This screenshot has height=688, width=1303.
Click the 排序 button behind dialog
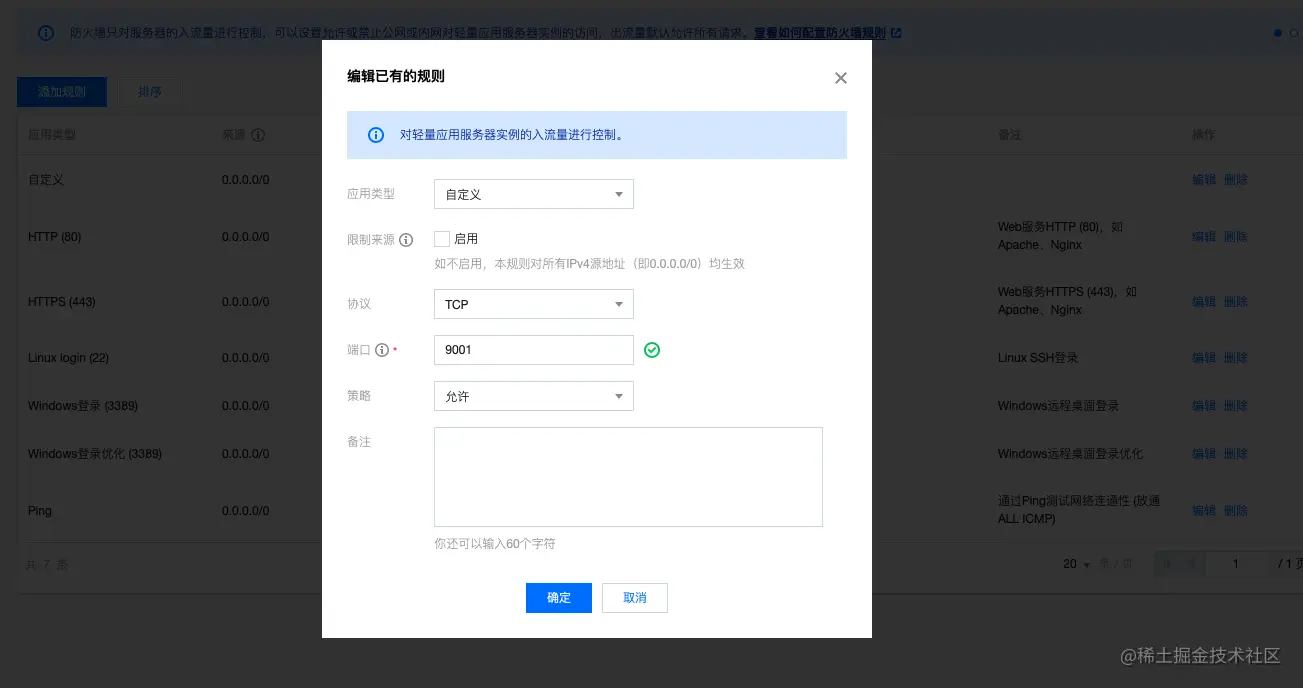[150, 92]
